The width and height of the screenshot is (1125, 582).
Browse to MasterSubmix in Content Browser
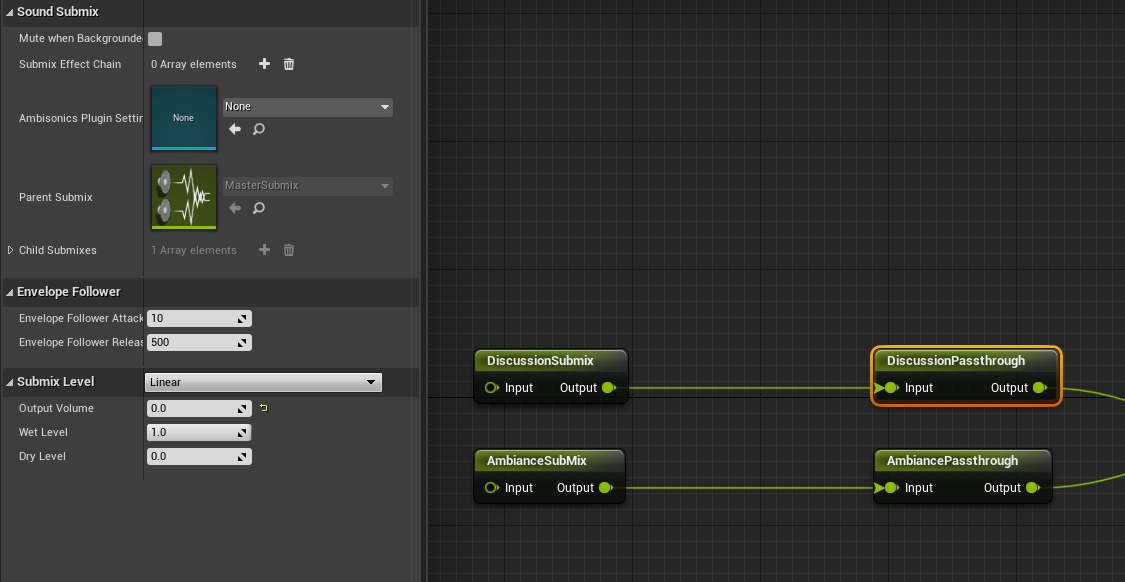tap(259, 208)
